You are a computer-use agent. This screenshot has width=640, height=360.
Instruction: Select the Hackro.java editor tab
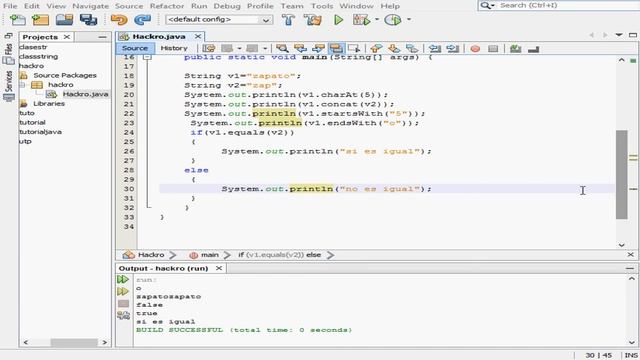(x=159, y=36)
